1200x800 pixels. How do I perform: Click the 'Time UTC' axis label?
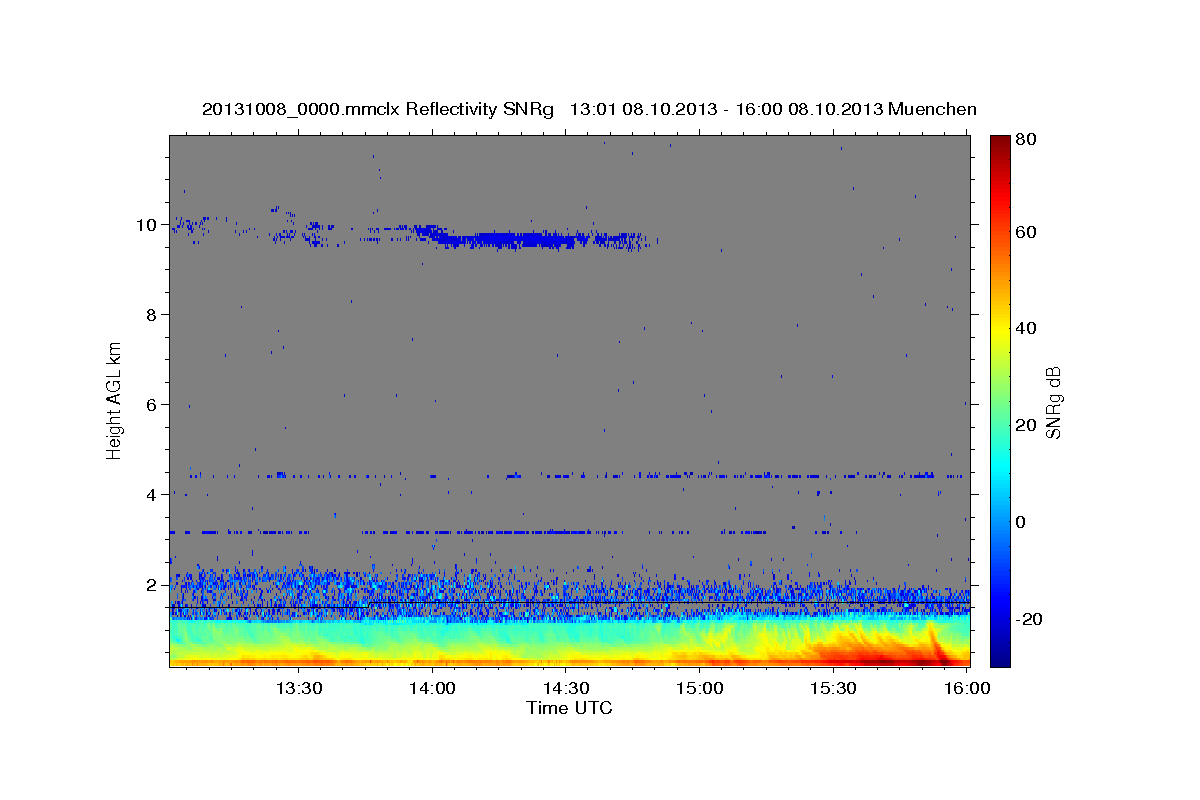(569, 708)
